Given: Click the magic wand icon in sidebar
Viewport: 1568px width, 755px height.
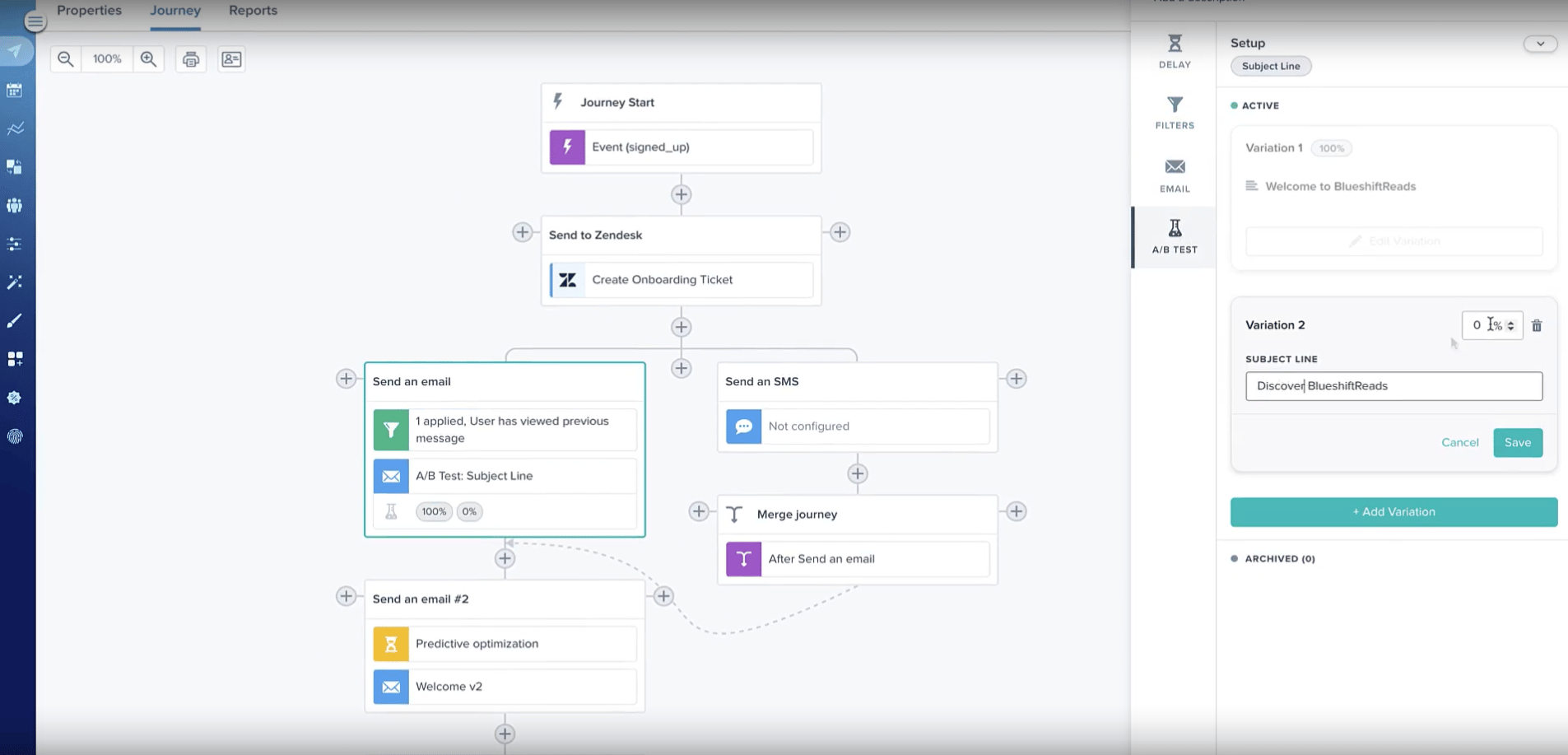Looking at the screenshot, I should pyautogui.click(x=15, y=282).
